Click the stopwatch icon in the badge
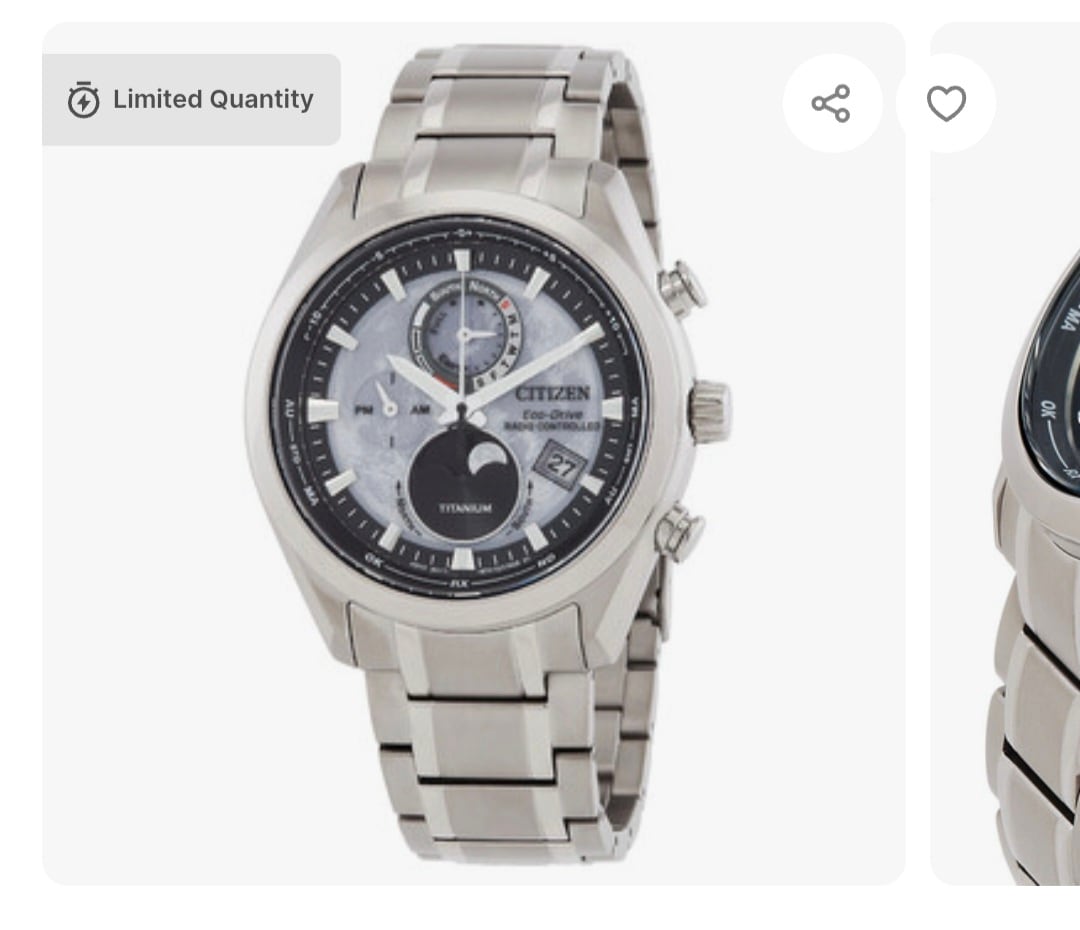Image resolution: width=1080 pixels, height=930 pixels. pos(84,100)
